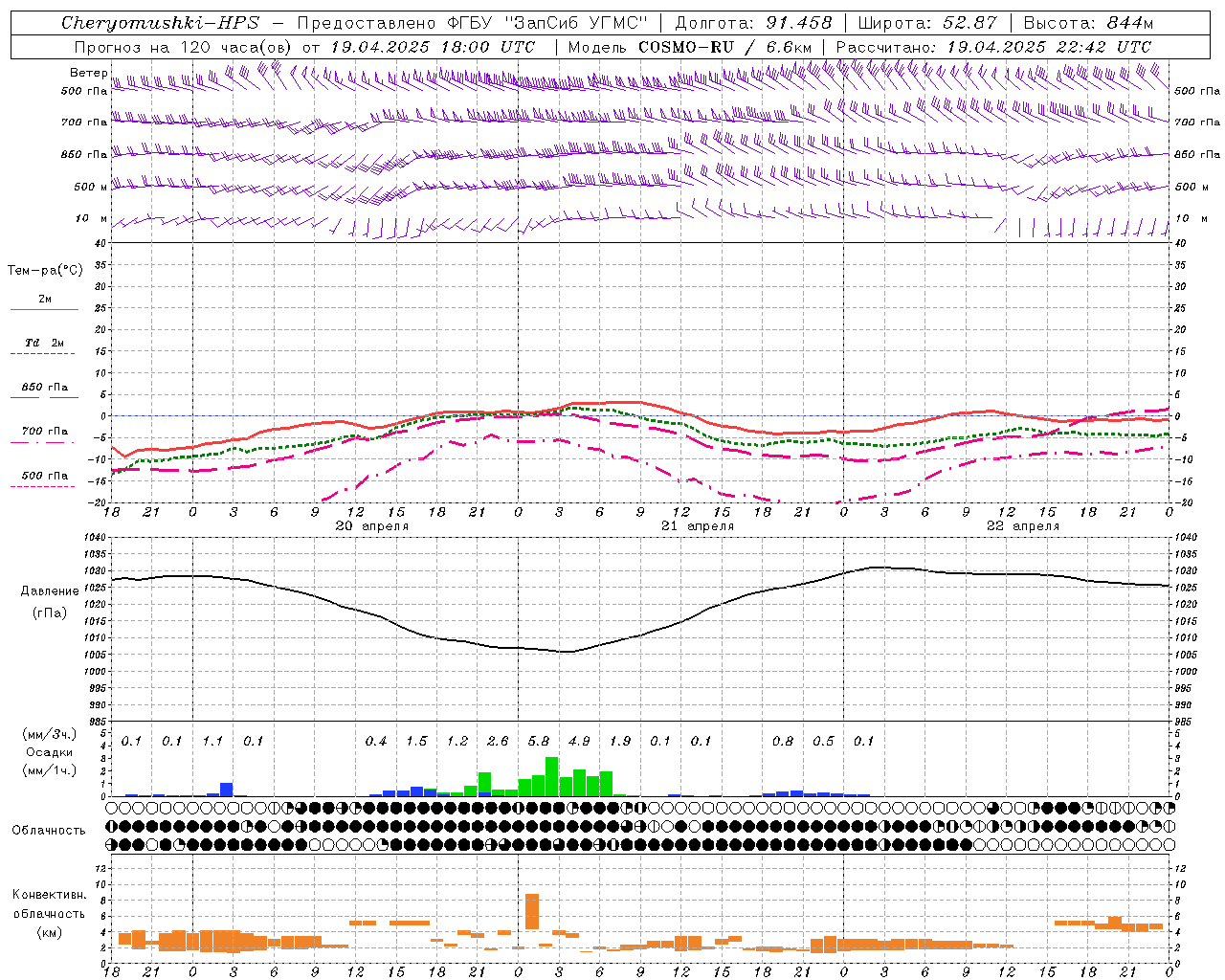Click the 0.8 three-hour precipitation value

point(783,742)
